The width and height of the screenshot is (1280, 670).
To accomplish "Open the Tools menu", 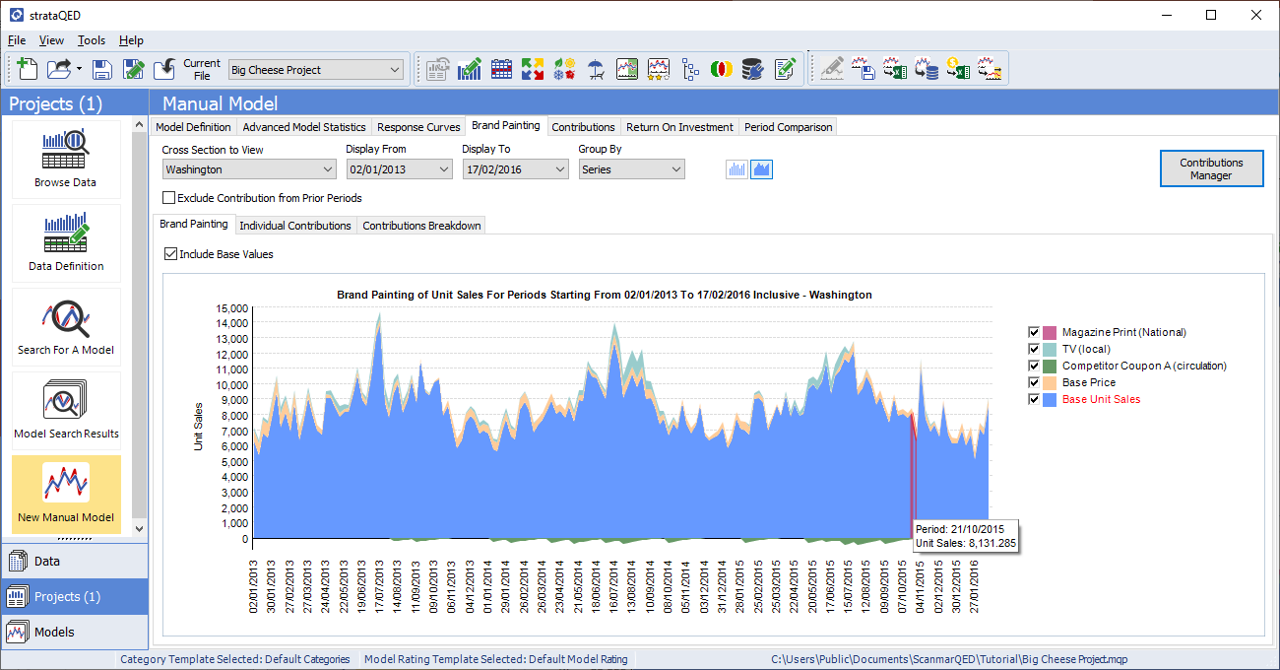I will point(91,41).
